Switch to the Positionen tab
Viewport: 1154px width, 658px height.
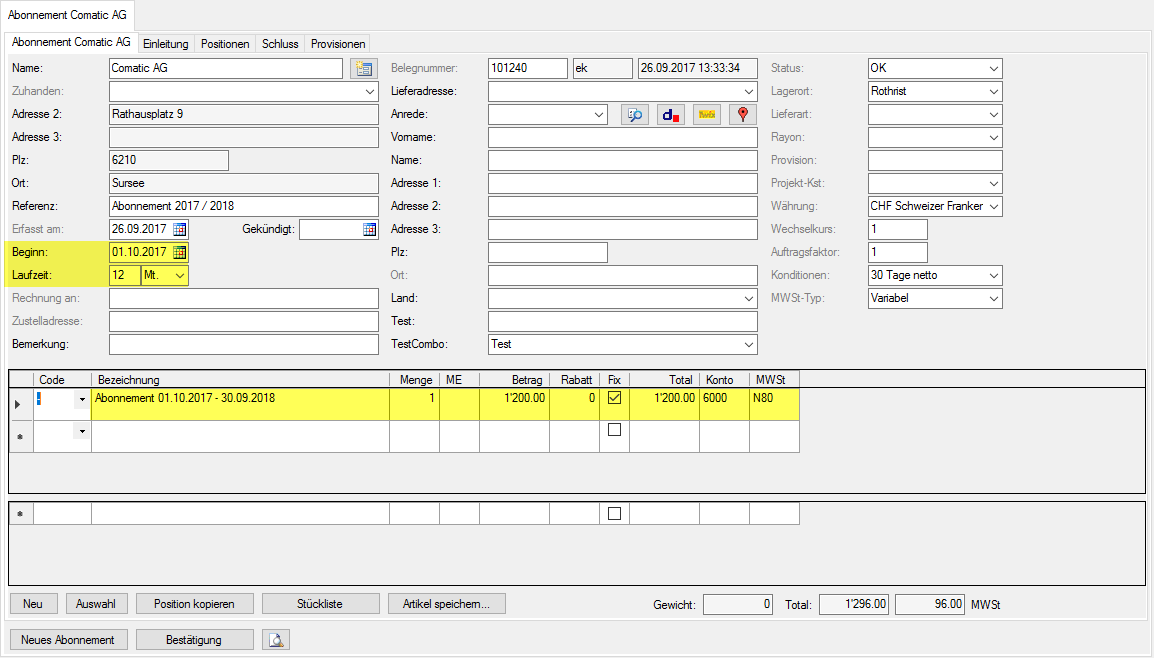pyautogui.click(x=225, y=44)
